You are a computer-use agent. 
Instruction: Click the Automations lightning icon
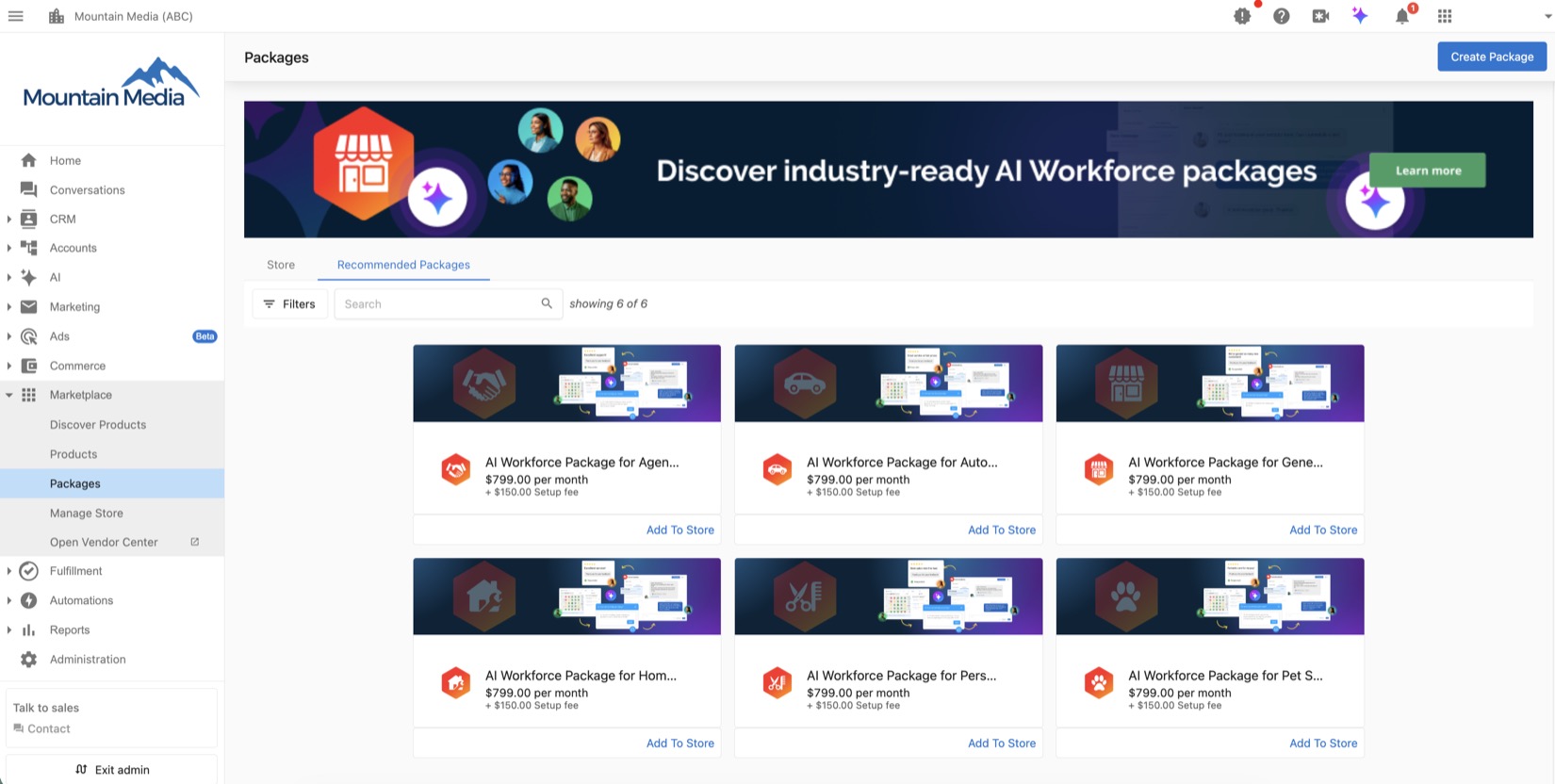[29, 600]
